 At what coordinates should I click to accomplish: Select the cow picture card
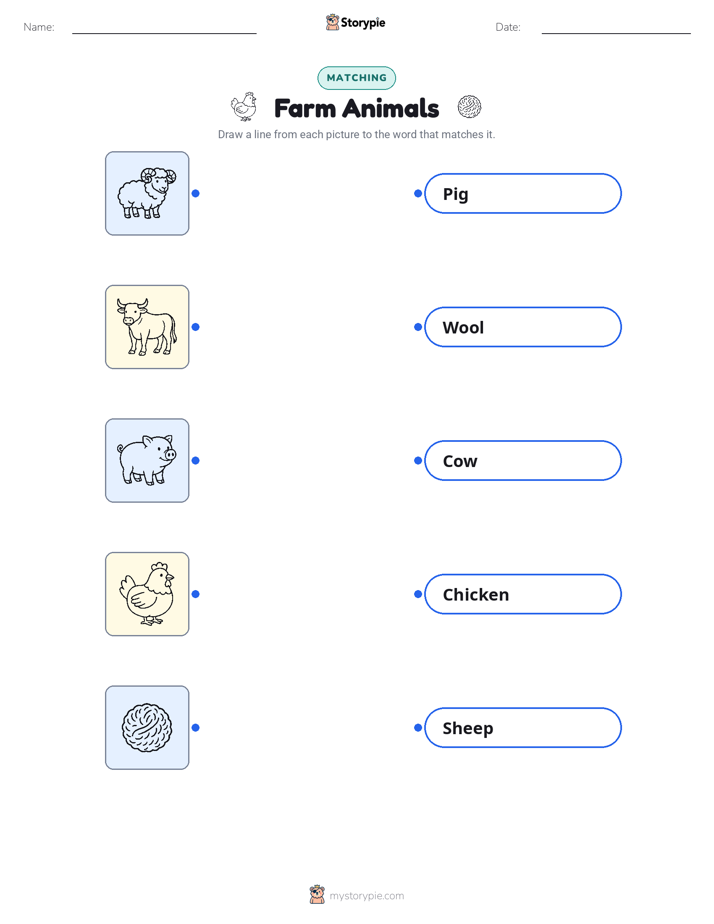(x=147, y=327)
